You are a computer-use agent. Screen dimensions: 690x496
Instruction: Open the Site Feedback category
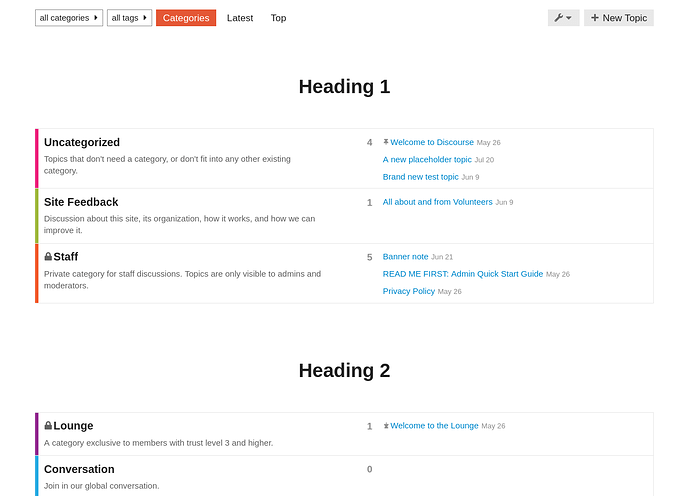(81, 202)
